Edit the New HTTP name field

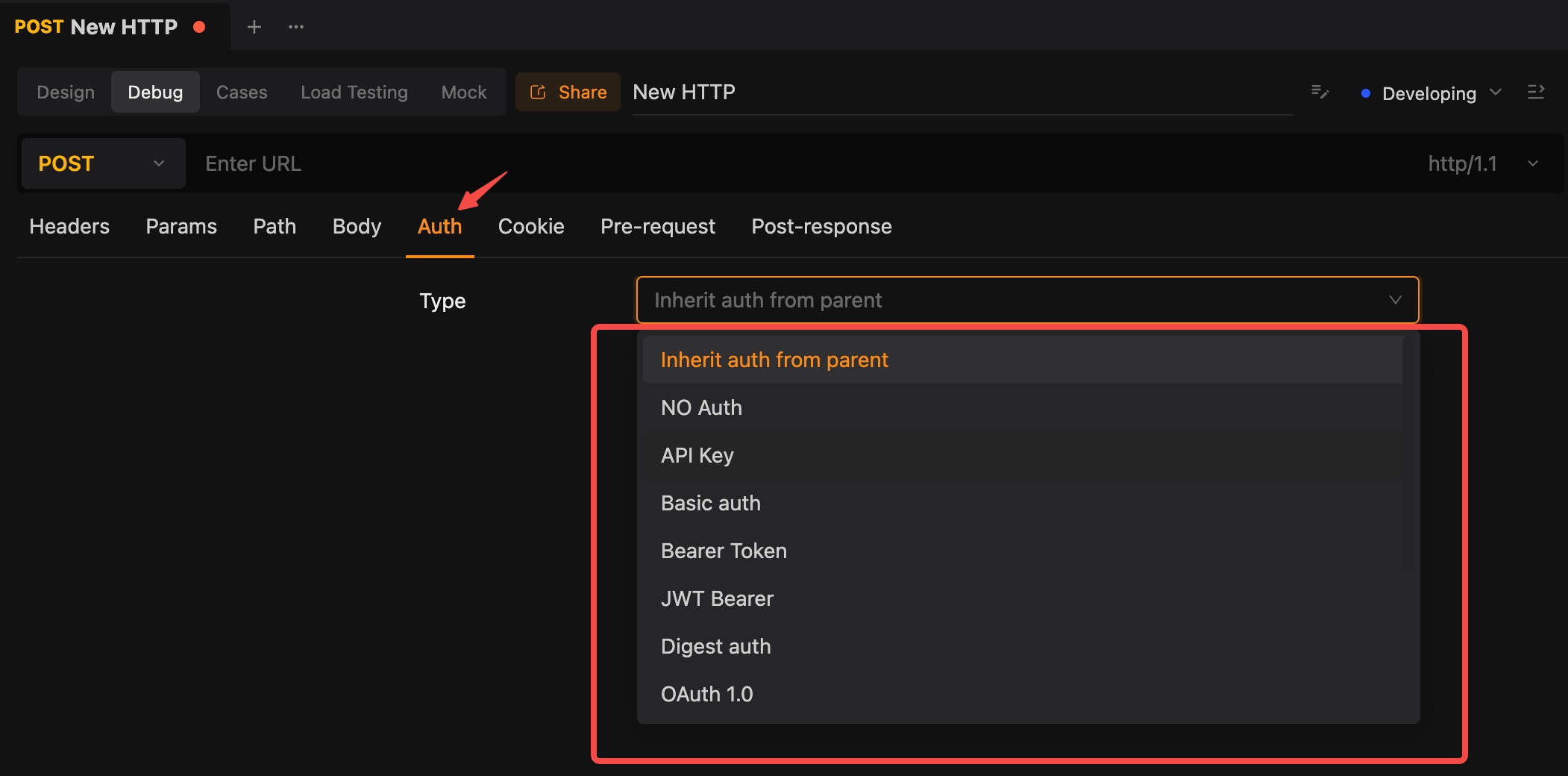(963, 93)
